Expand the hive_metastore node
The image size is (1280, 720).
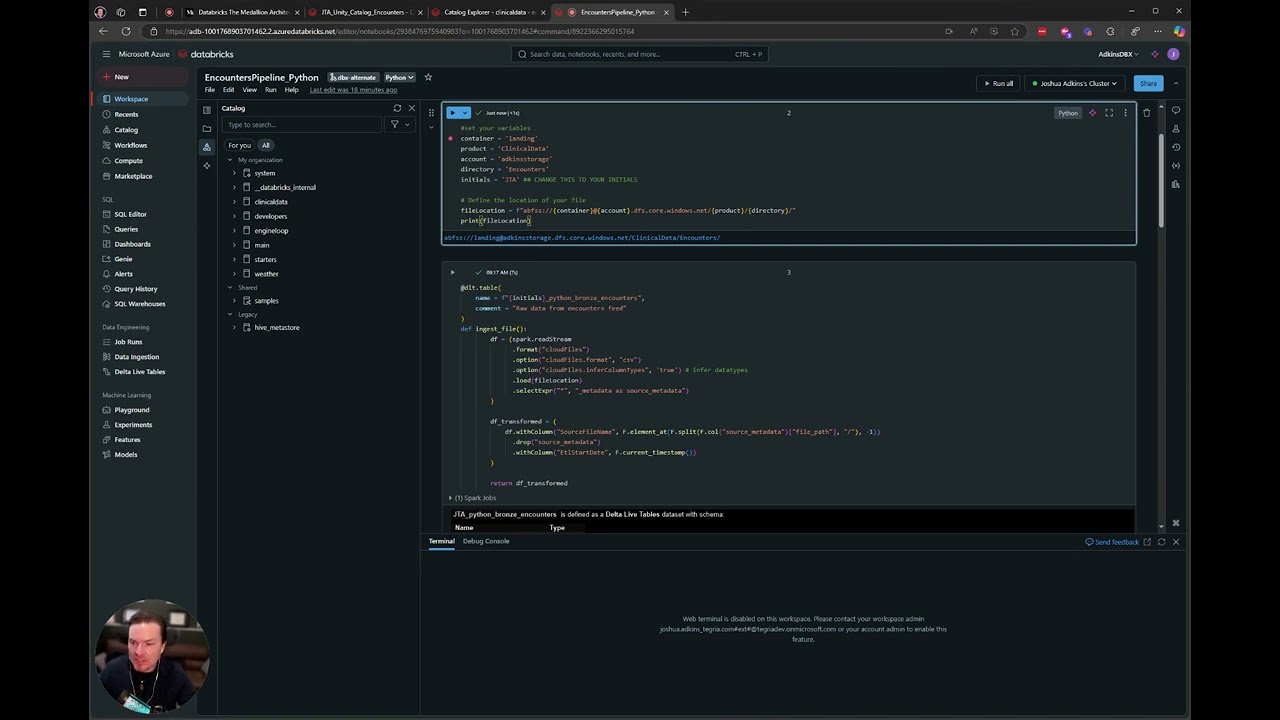(235, 327)
